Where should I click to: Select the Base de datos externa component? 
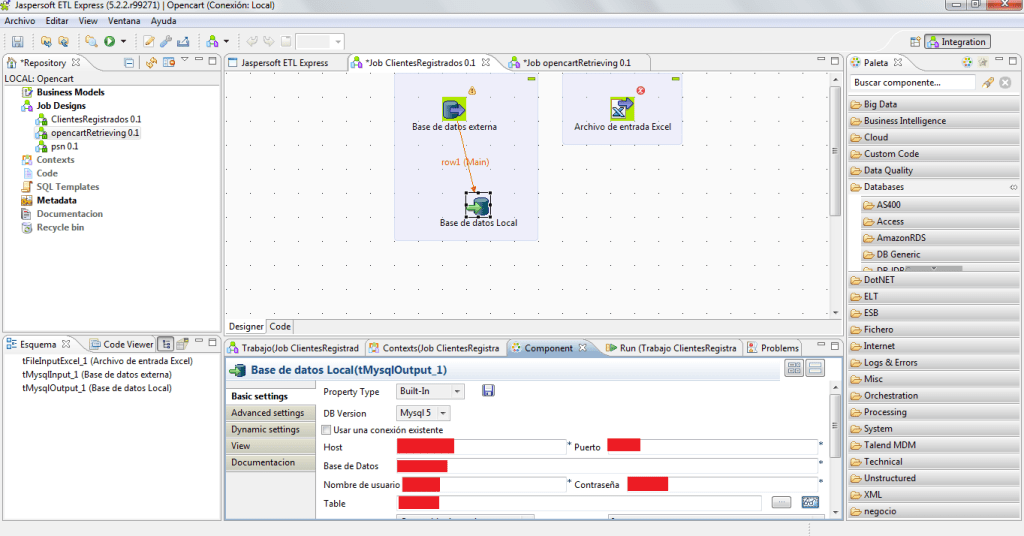click(454, 109)
